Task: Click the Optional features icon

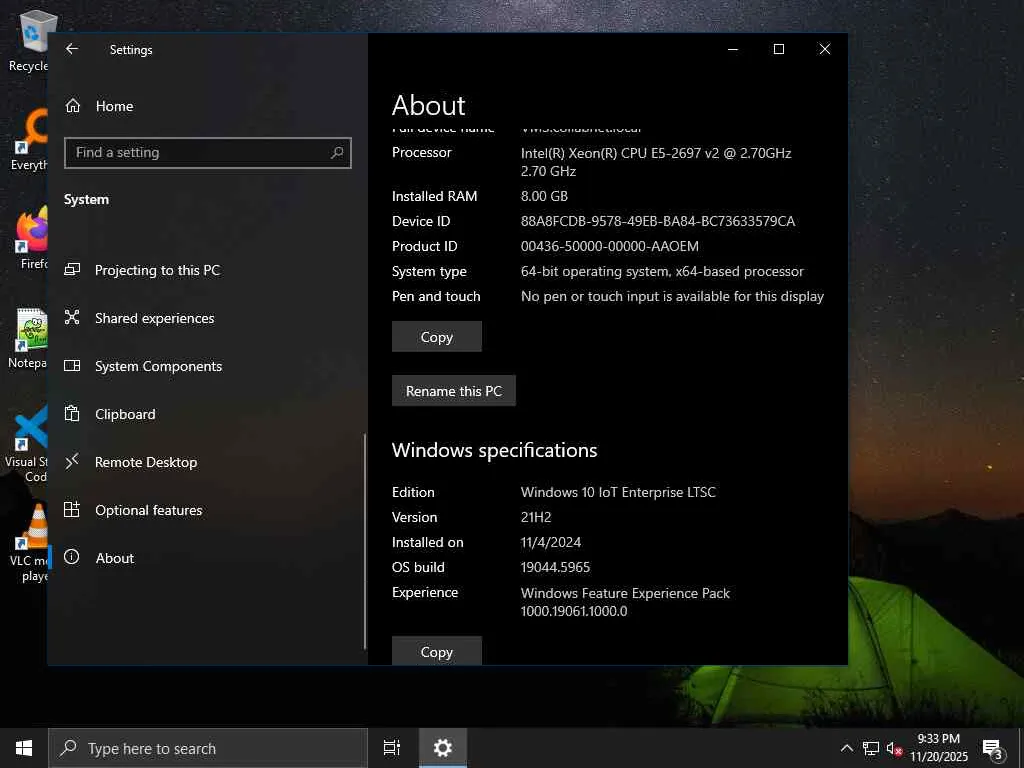Action: [72, 509]
